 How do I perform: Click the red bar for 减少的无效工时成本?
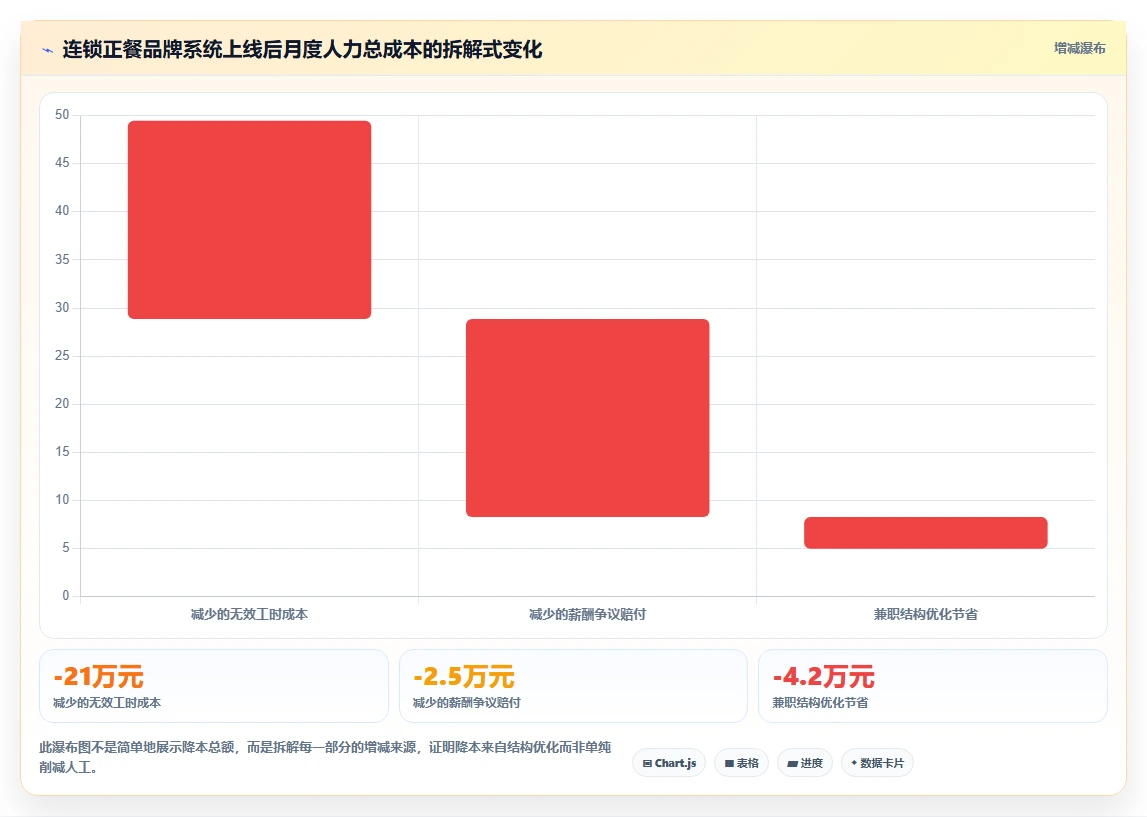(249, 219)
